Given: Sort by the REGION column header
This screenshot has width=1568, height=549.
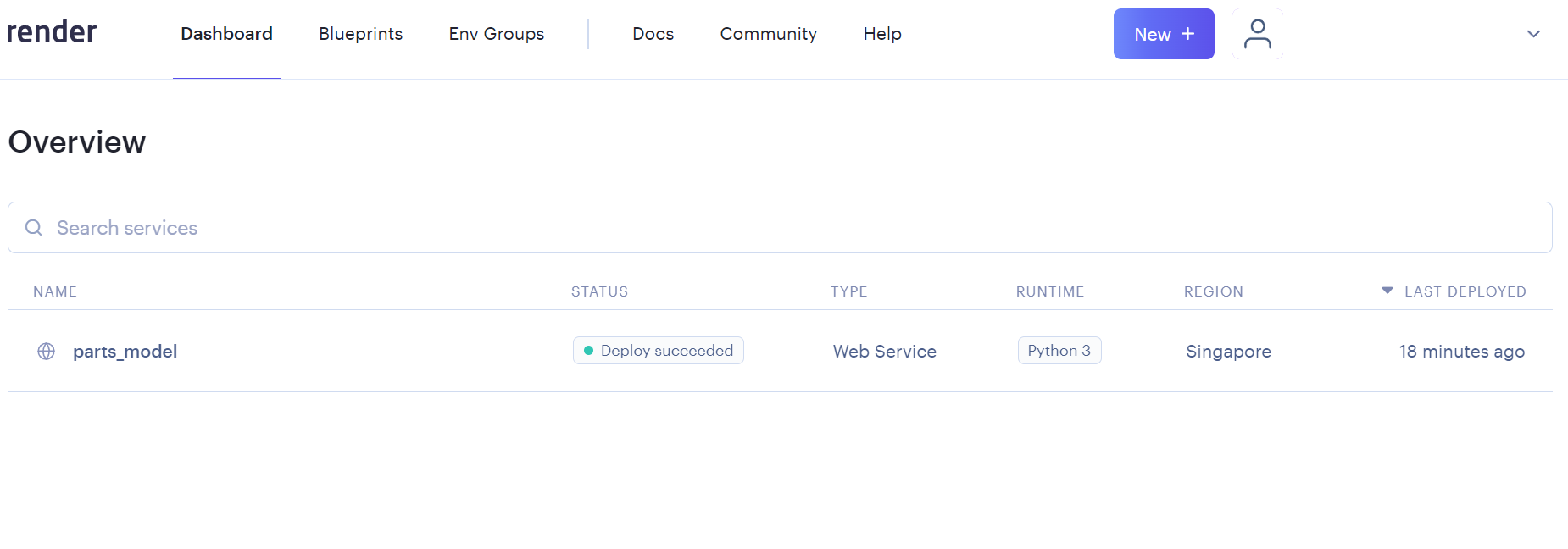Looking at the screenshot, I should pyautogui.click(x=1214, y=291).
